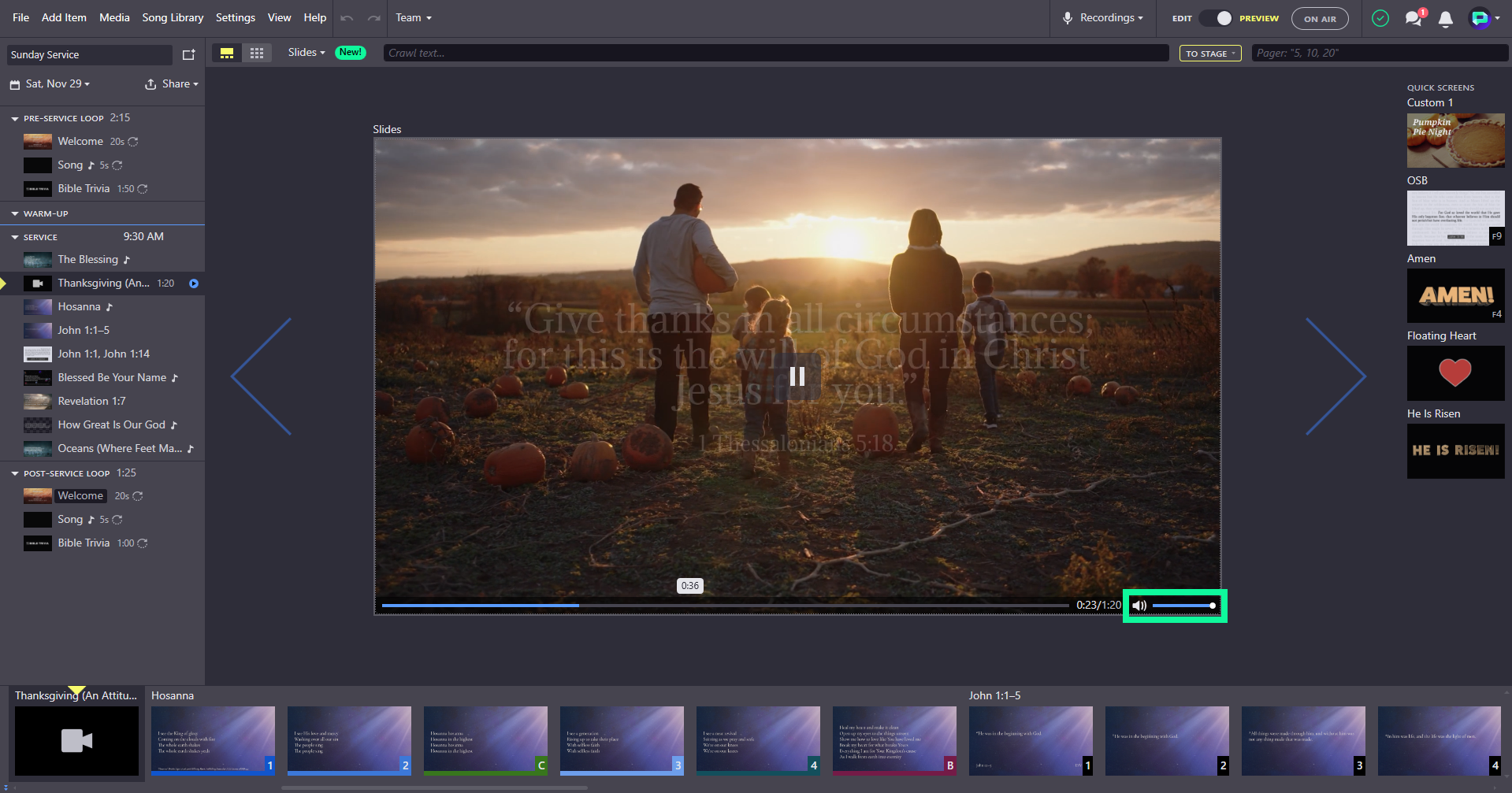Image resolution: width=1512 pixels, height=793 pixels.
Task: Open the notifications bell
Action: point(1446,19)
